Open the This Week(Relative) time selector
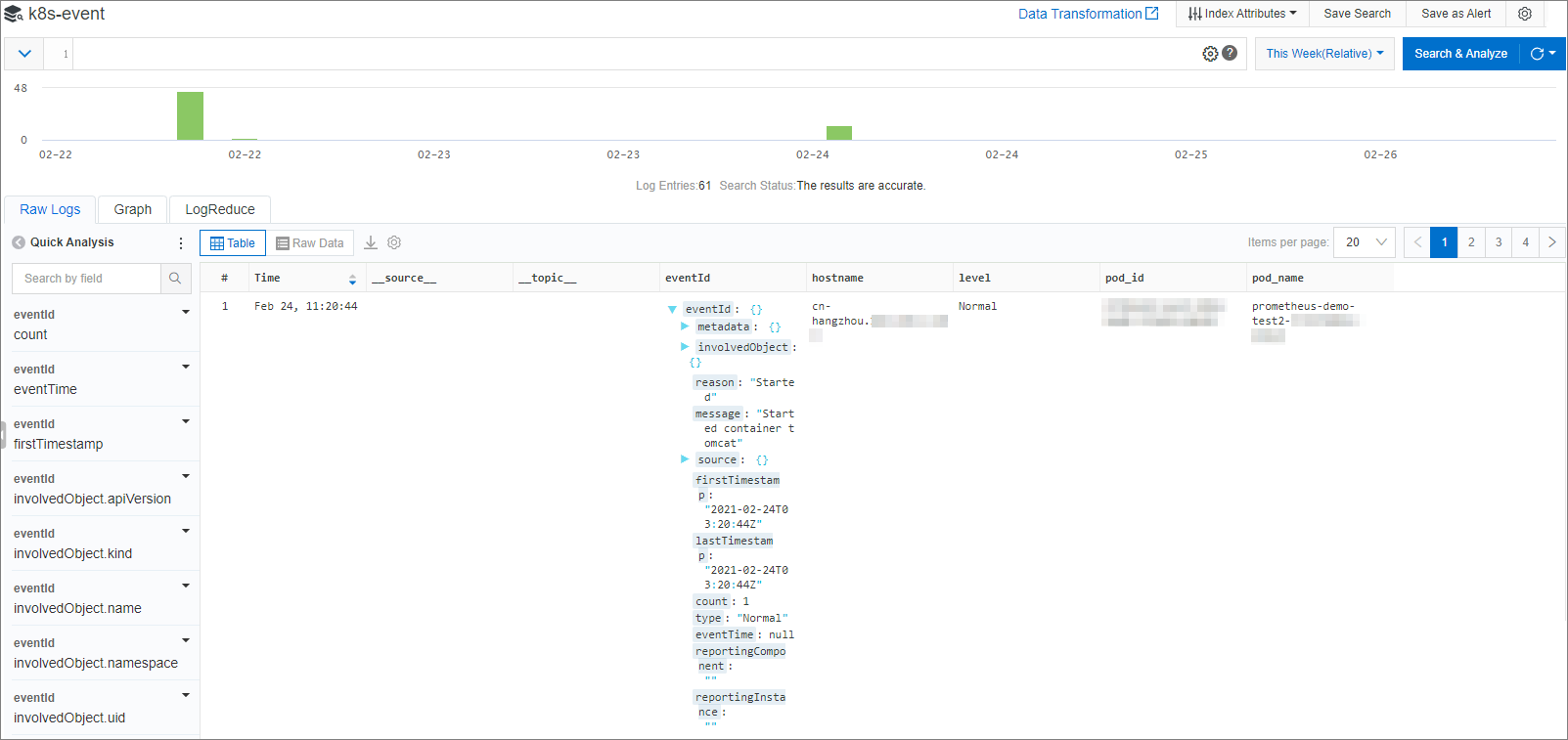The height and width of the screenshot is (740, 1568). (x=1324, y=54)
